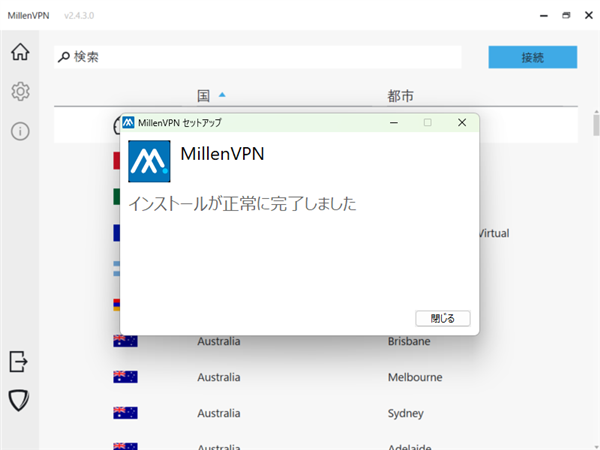
Task: Select the Australia text in the Brisbane row
Action: tap(219, 341)
